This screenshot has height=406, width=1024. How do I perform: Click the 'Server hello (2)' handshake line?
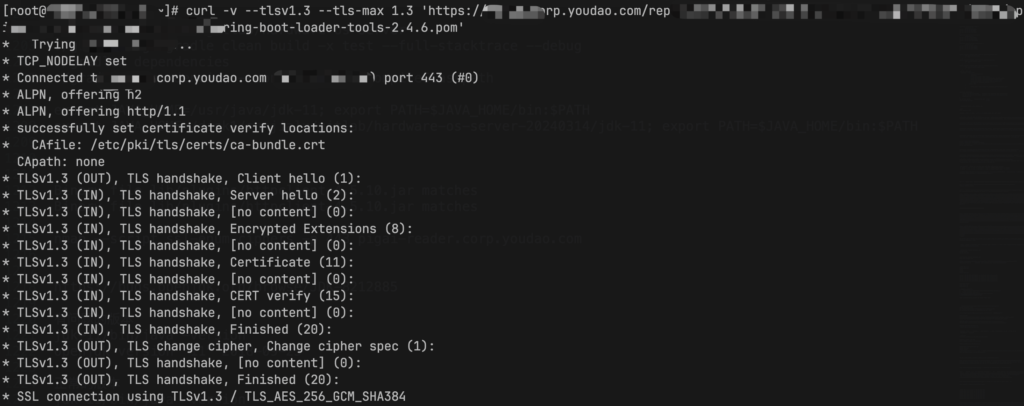pyautogui.click(x=178, y=195)
